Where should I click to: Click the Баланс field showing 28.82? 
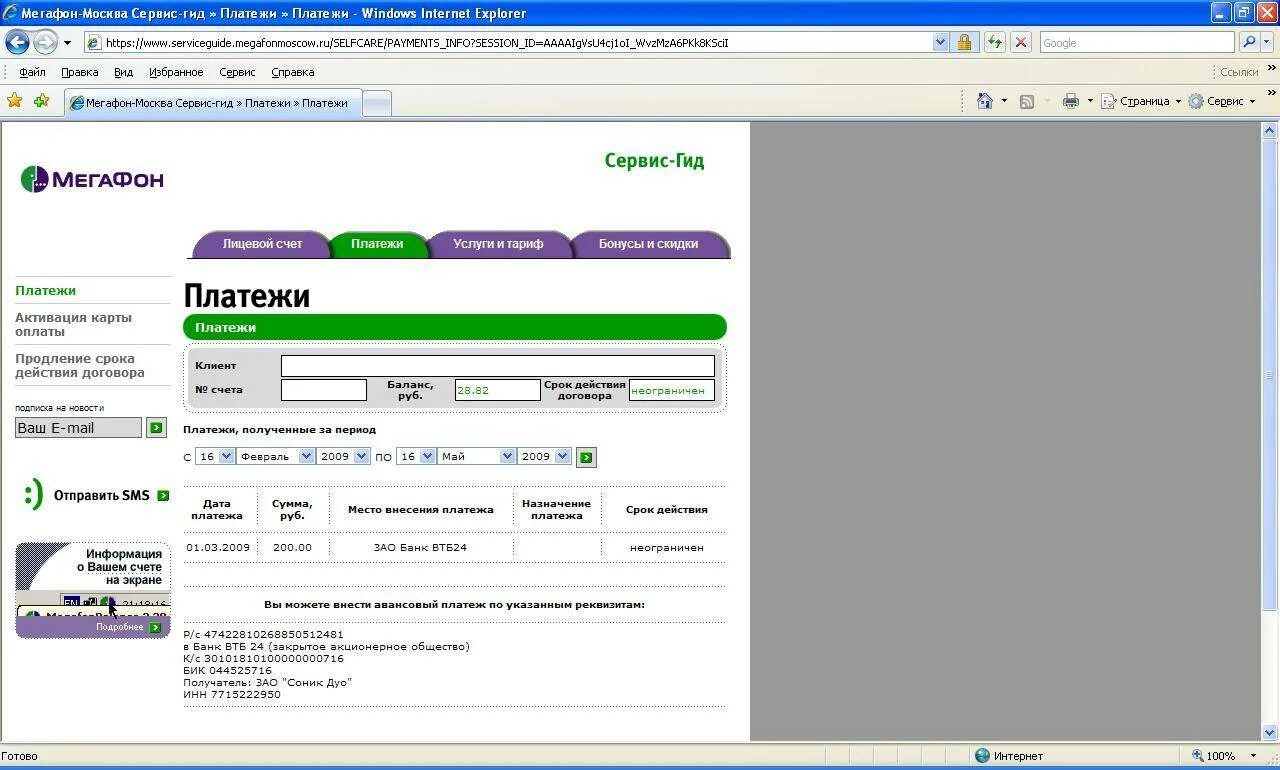tap(497, 390)
